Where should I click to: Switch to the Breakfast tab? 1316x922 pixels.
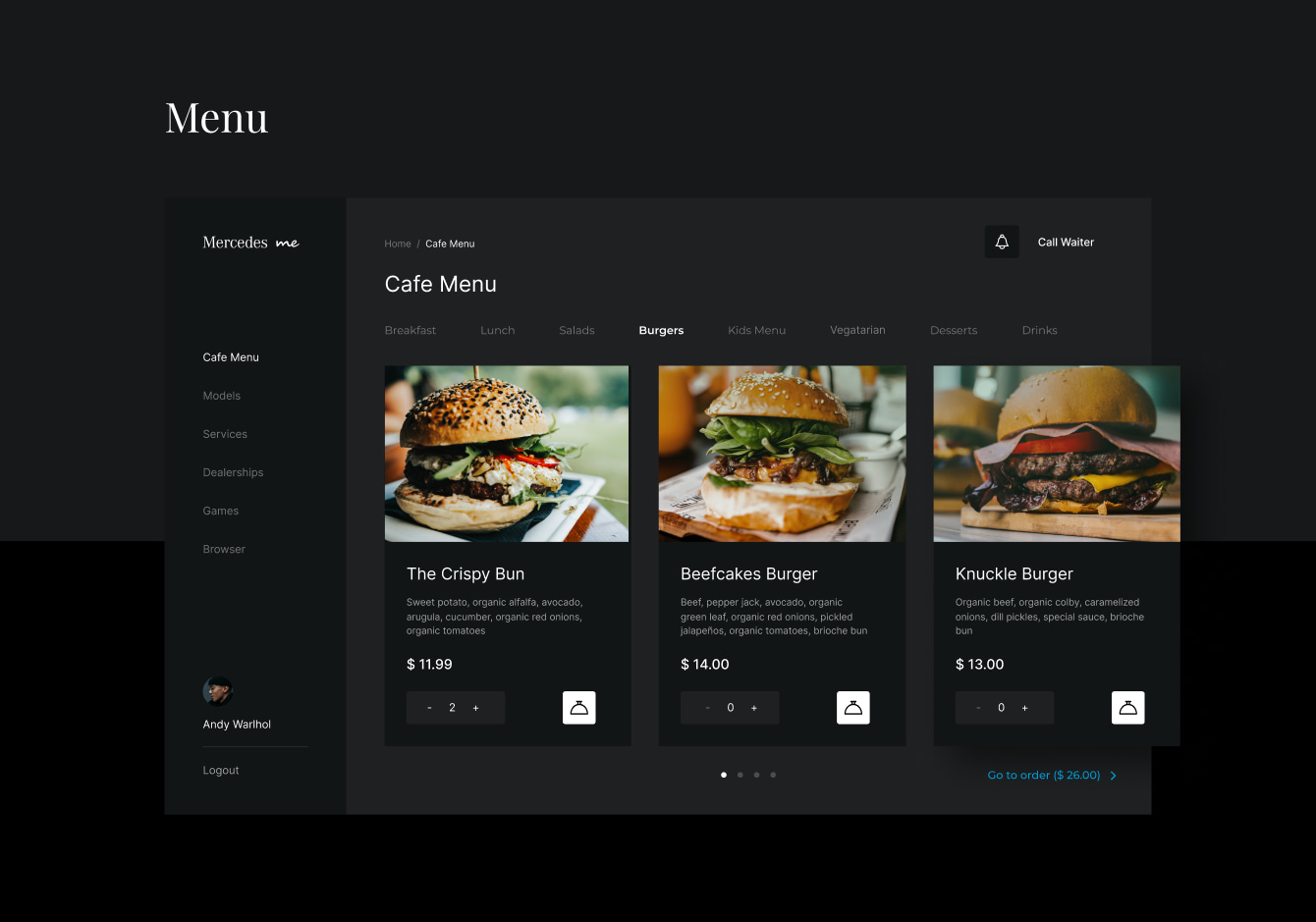pyautogui.click(x=411, y=331)
